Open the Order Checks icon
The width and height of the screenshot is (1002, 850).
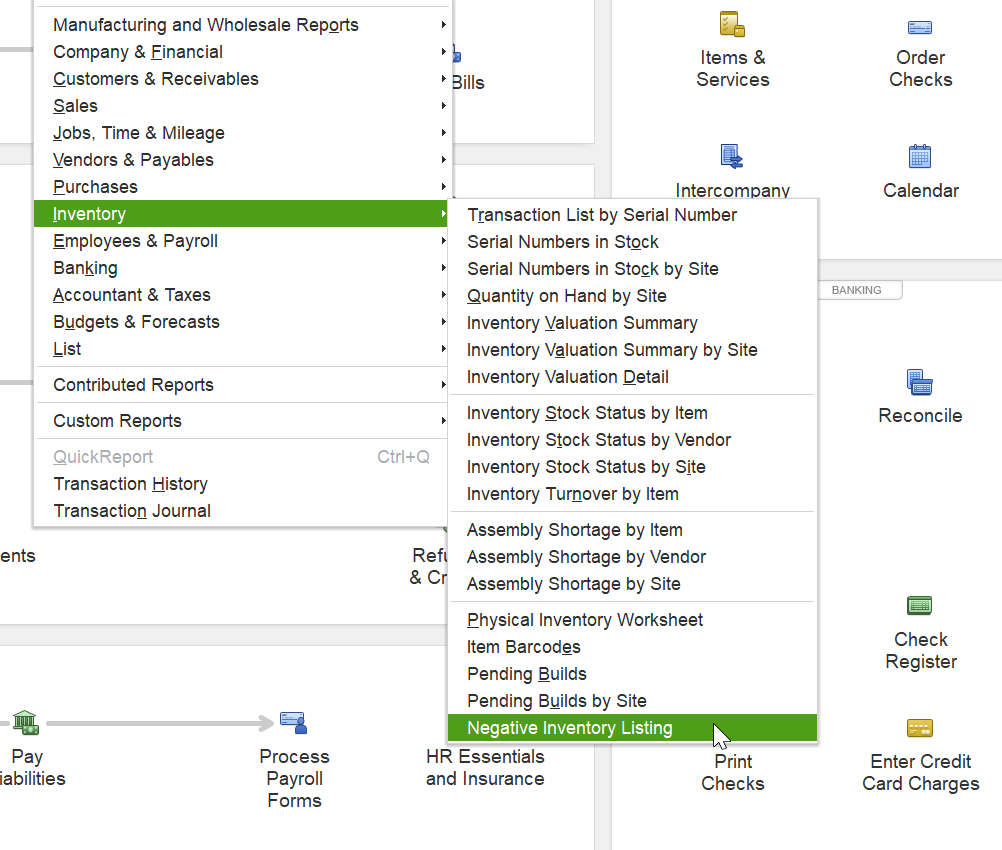pyautogui.click(x=920, y=27)
